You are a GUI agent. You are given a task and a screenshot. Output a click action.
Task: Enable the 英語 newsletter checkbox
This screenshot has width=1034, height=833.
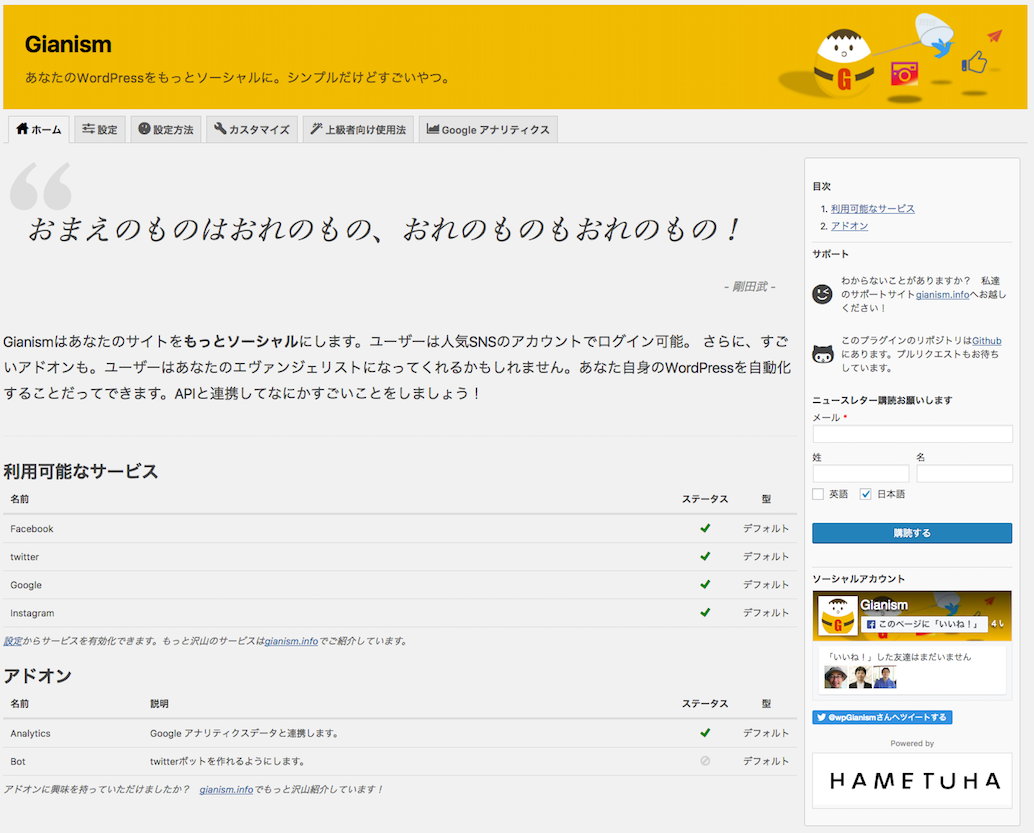818,494
